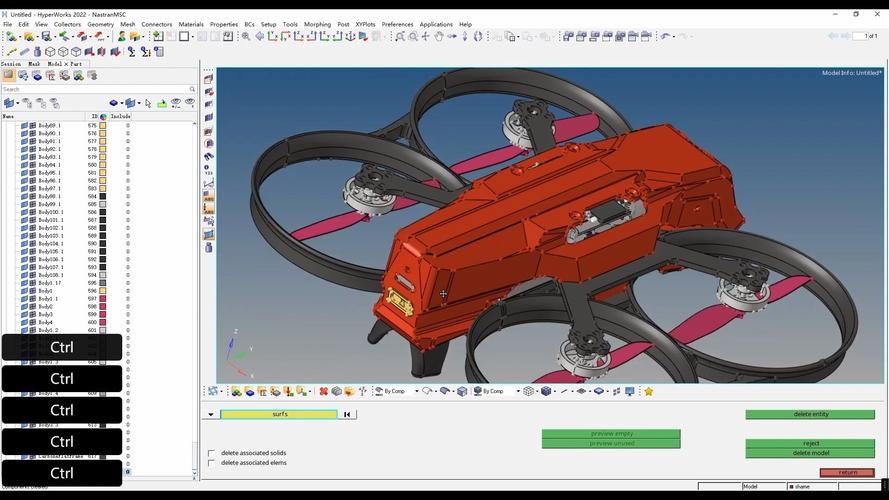Click the undo arrow icon in top toolbar
The width and height of the screenshot is (889, 500).
666,36
